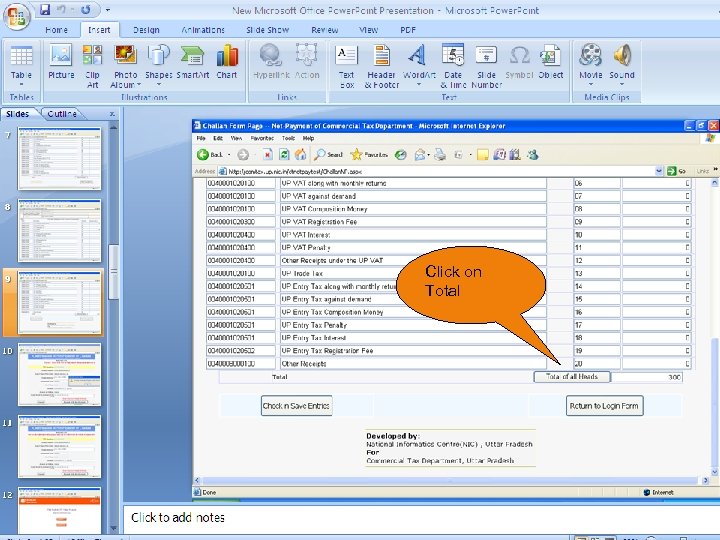Switch to the Home ribbon tab
Viewport: 720px width, 540px height.
tap(56, 30)
